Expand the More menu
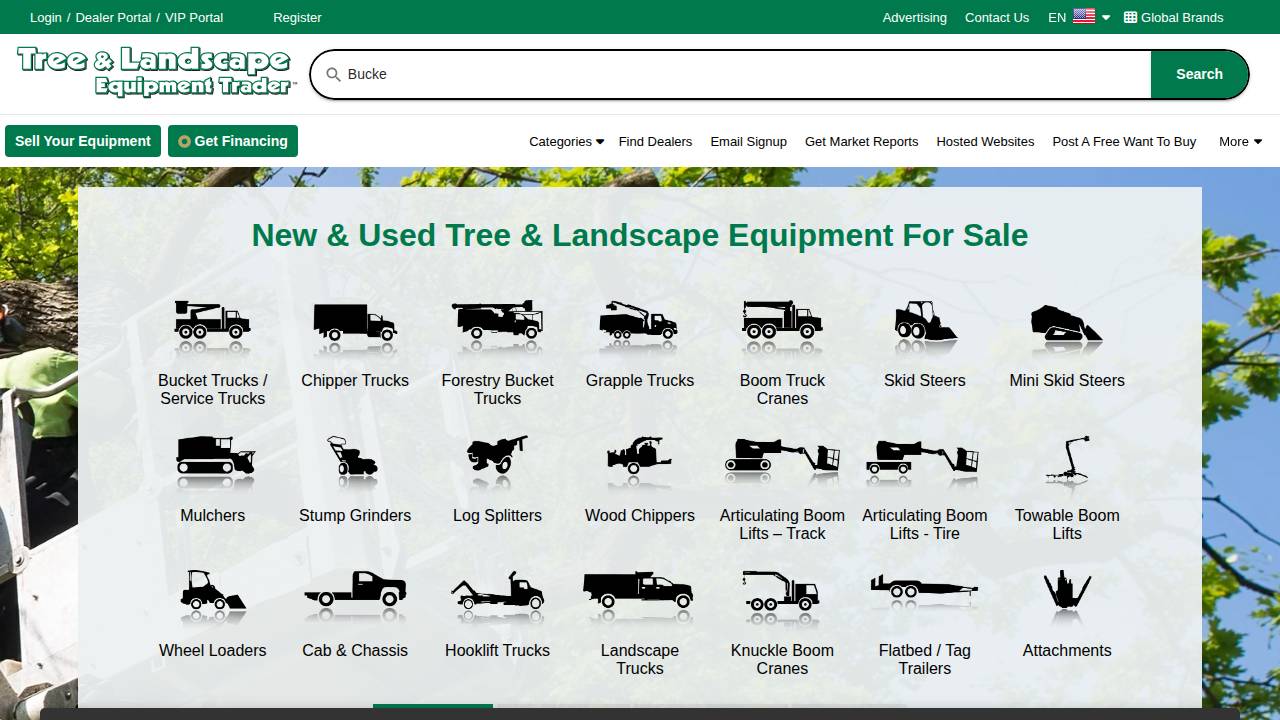 (x=1239, y=141)
